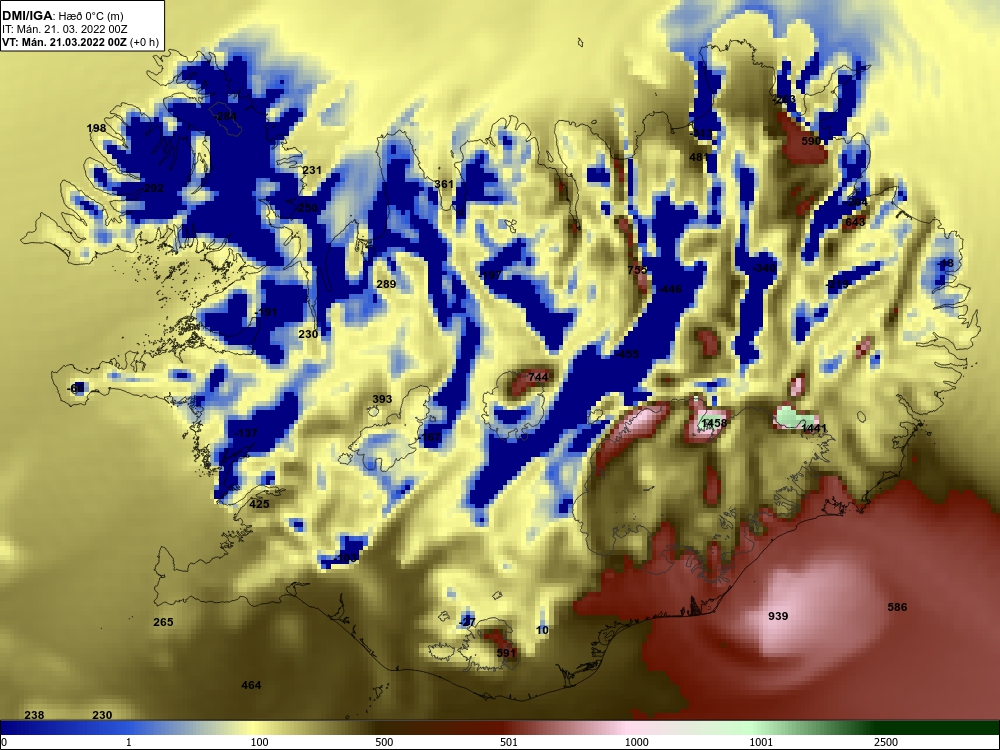Click the 198 height value on the map
Viewport: 1000px width, 750px height.
[96, 128]
